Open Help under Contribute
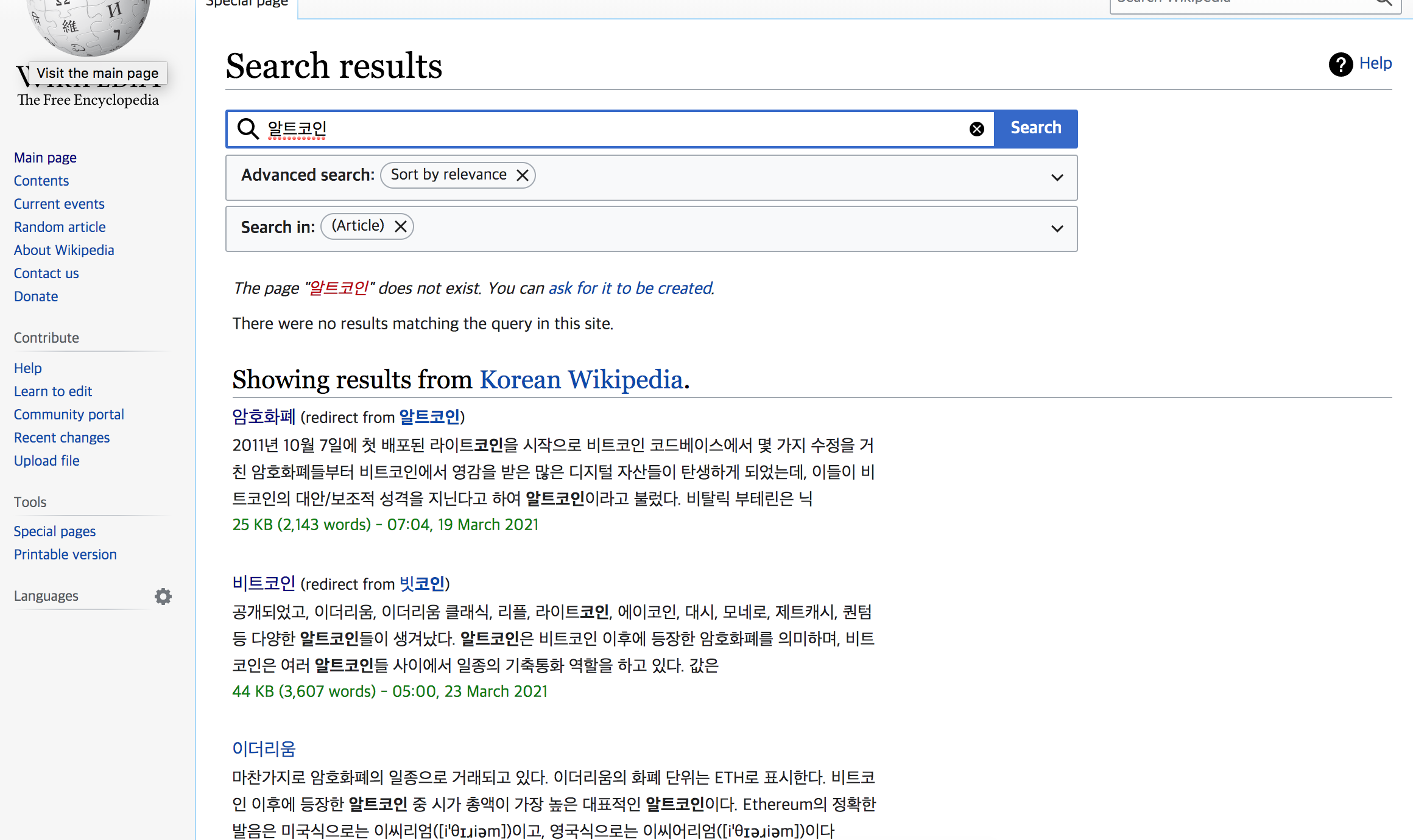The image size is (1413, 840). click(x=28, y=368)
